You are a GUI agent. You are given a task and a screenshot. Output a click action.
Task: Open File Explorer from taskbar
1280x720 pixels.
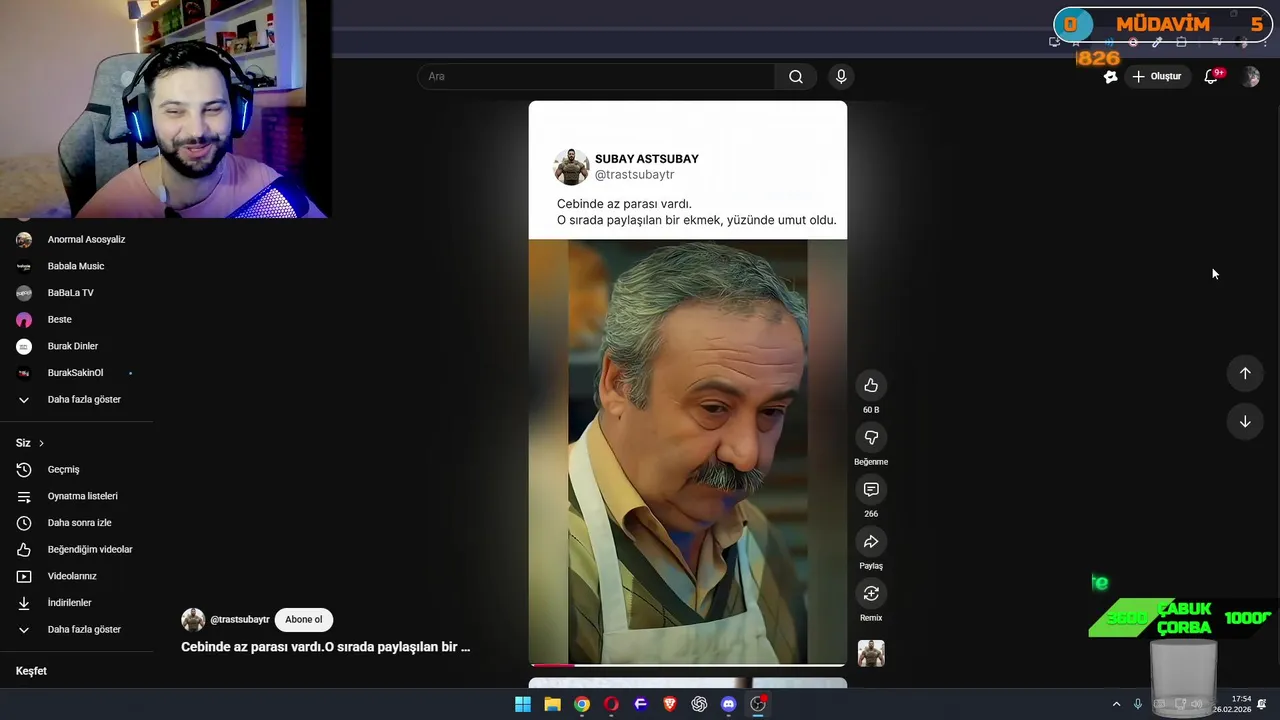pyautogui.click(x=552, y=704)
